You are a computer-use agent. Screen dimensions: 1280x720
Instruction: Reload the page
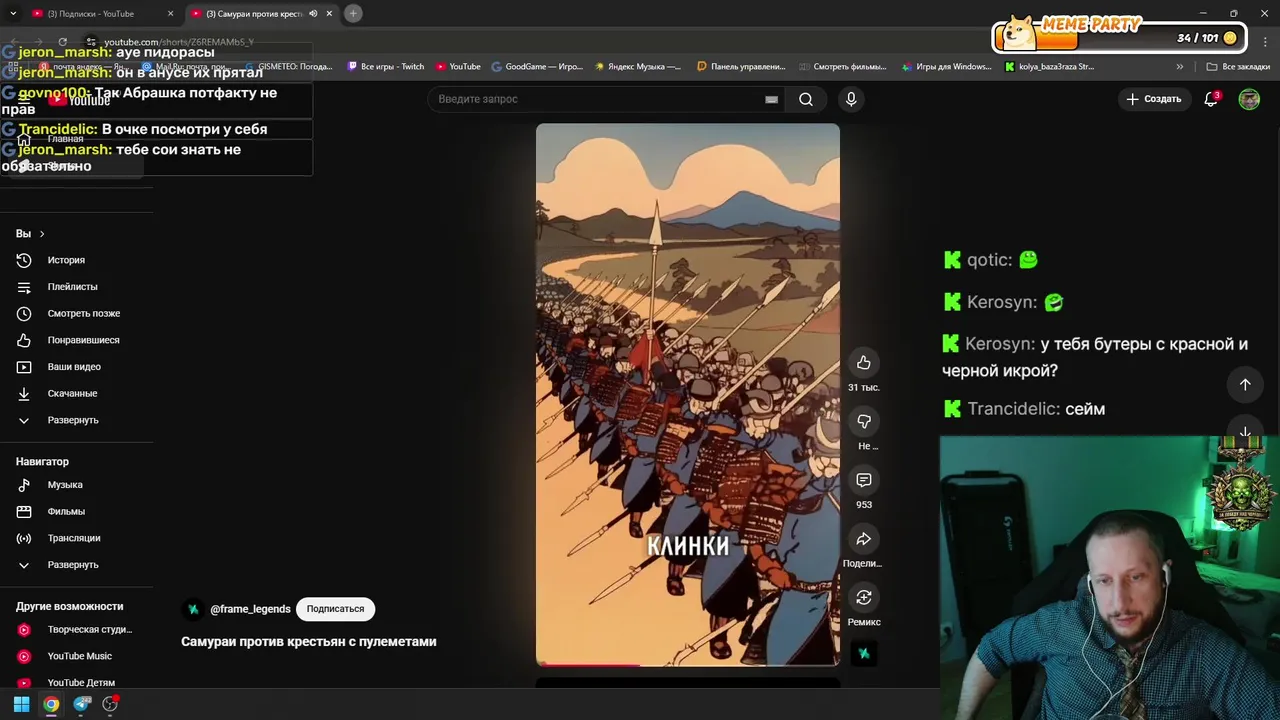click(x=63, y=42)
